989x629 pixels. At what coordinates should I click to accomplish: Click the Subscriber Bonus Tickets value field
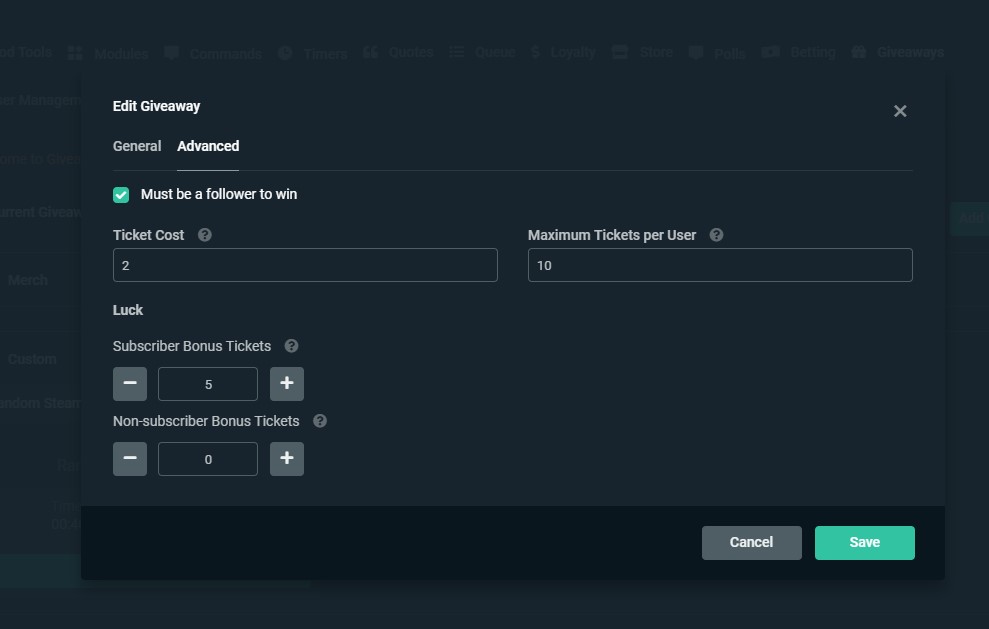208,384
